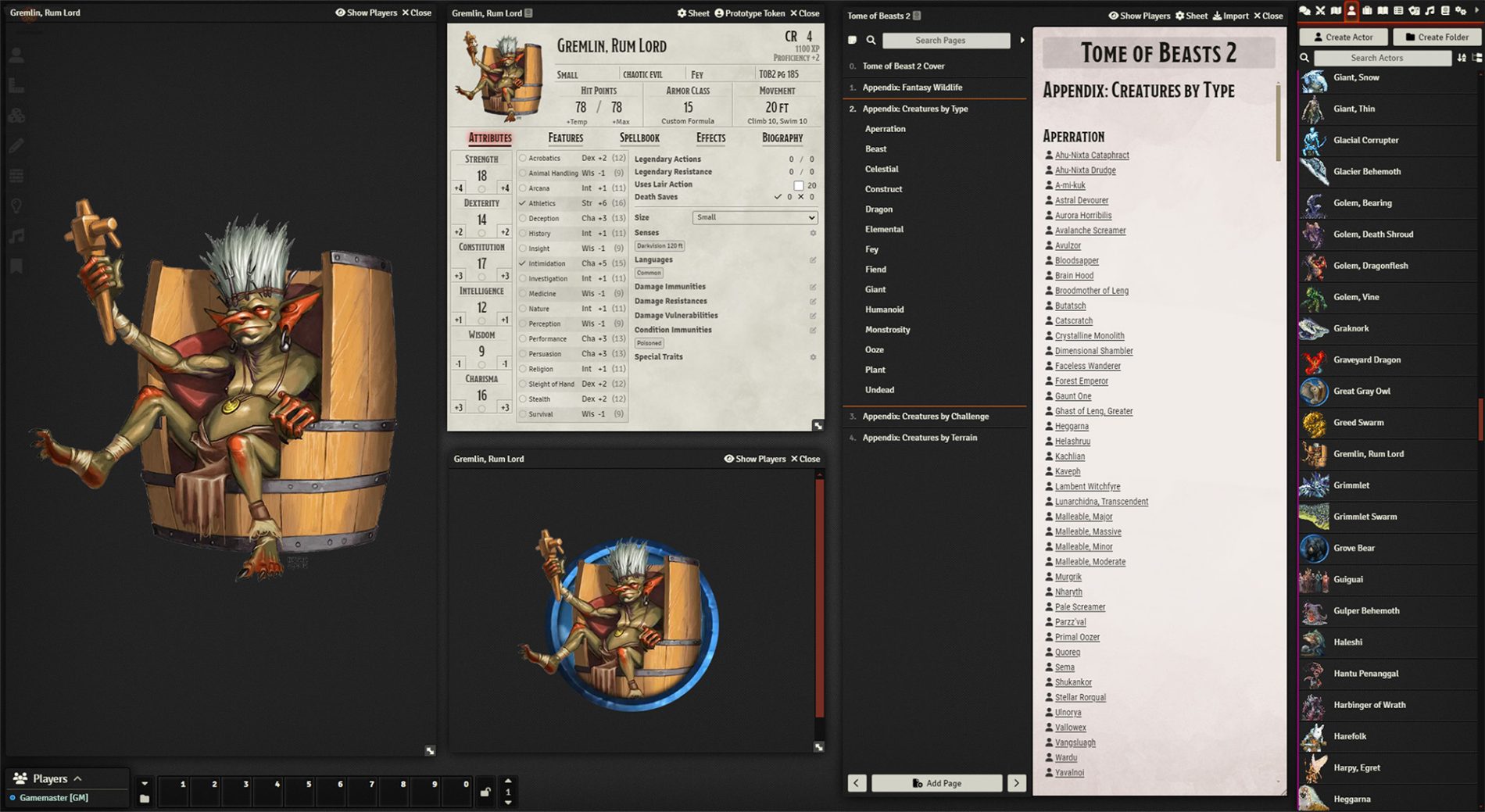Image resolution: width=1485 pixels, height=812 pixels.
Task: Edit Senses configuration cog
Action: [x=813, y=233]
